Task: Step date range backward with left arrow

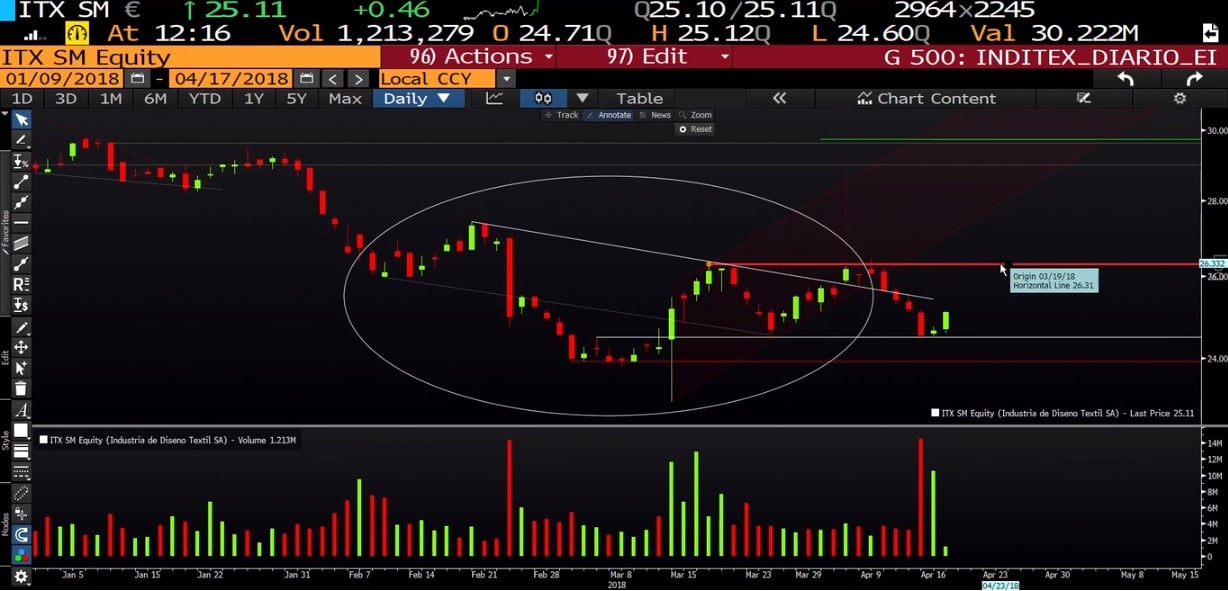Action: pos(333,79)
